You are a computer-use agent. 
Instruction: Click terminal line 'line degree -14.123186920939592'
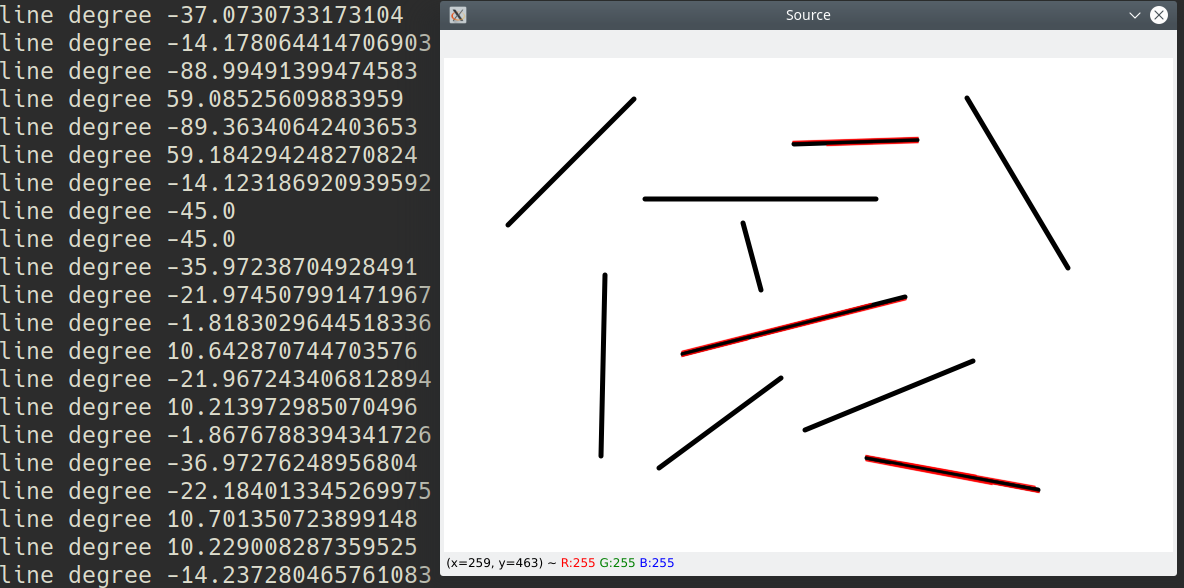215,183
